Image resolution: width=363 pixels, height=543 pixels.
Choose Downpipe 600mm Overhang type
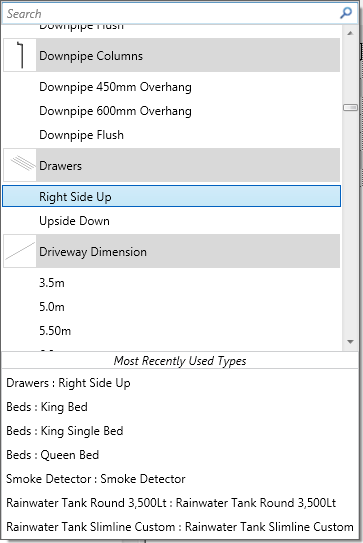pos(171,111)
